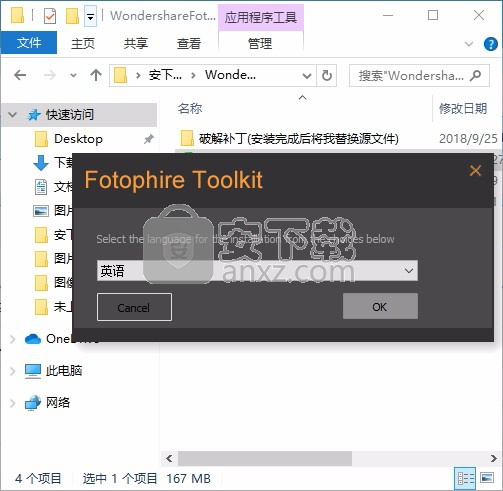Open Desktop in quick access

(x=78, y=139)
